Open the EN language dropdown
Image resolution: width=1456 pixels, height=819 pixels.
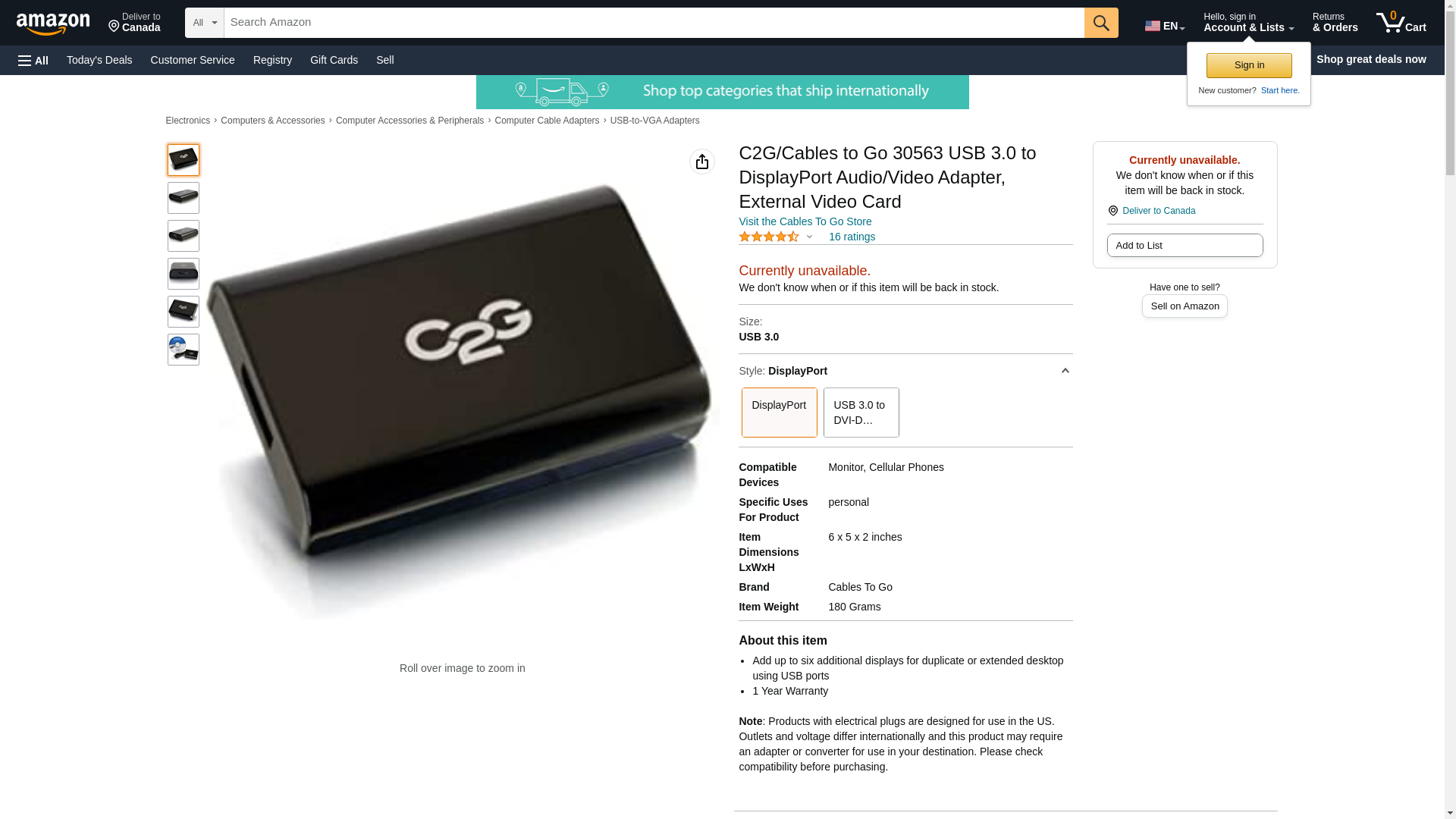click(x=1165, y=25)
